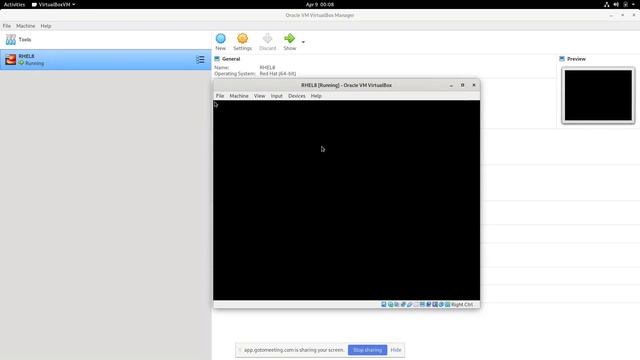The width and height of the screenshot is (640, 360).
Task: Expand the dropdown arrow next to Show
Action: click(x=303, y=42)
